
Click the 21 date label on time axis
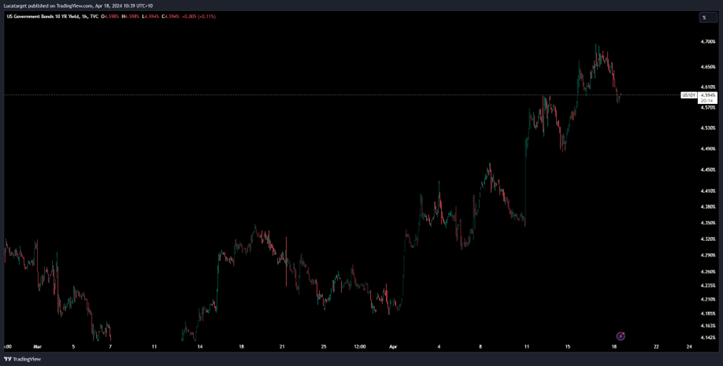tap(282, 346)
